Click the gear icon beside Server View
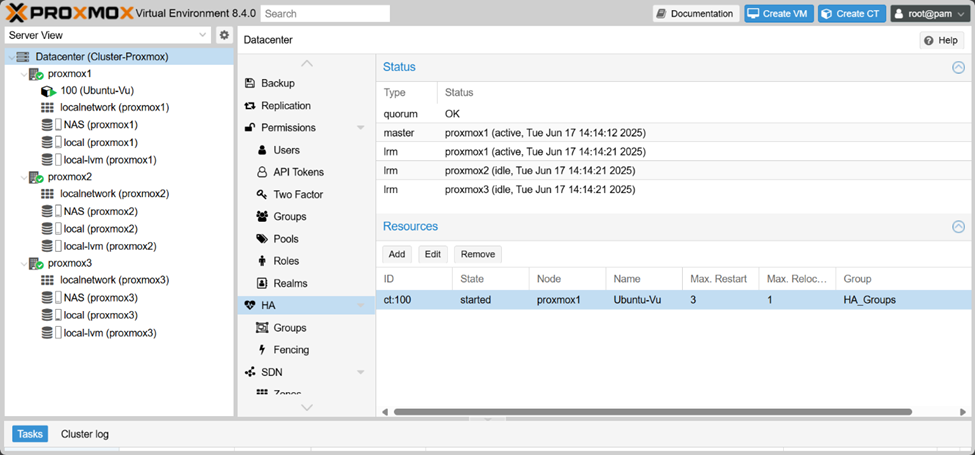975x455 pixels. tap(224, 35)
